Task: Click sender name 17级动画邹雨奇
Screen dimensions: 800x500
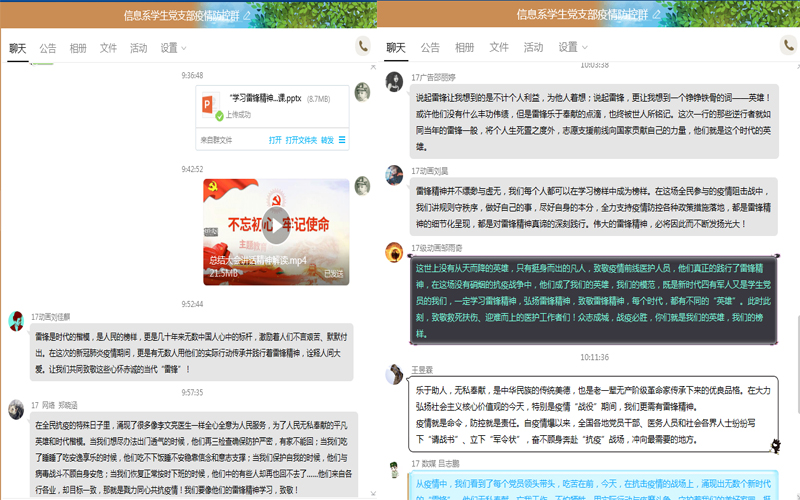Action: [x=437, y=247]
